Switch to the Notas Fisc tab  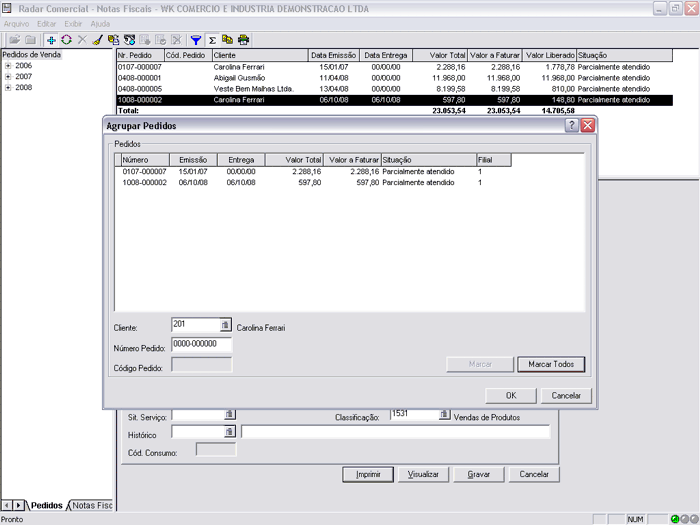pyautogui.click(x=92, y=506)
